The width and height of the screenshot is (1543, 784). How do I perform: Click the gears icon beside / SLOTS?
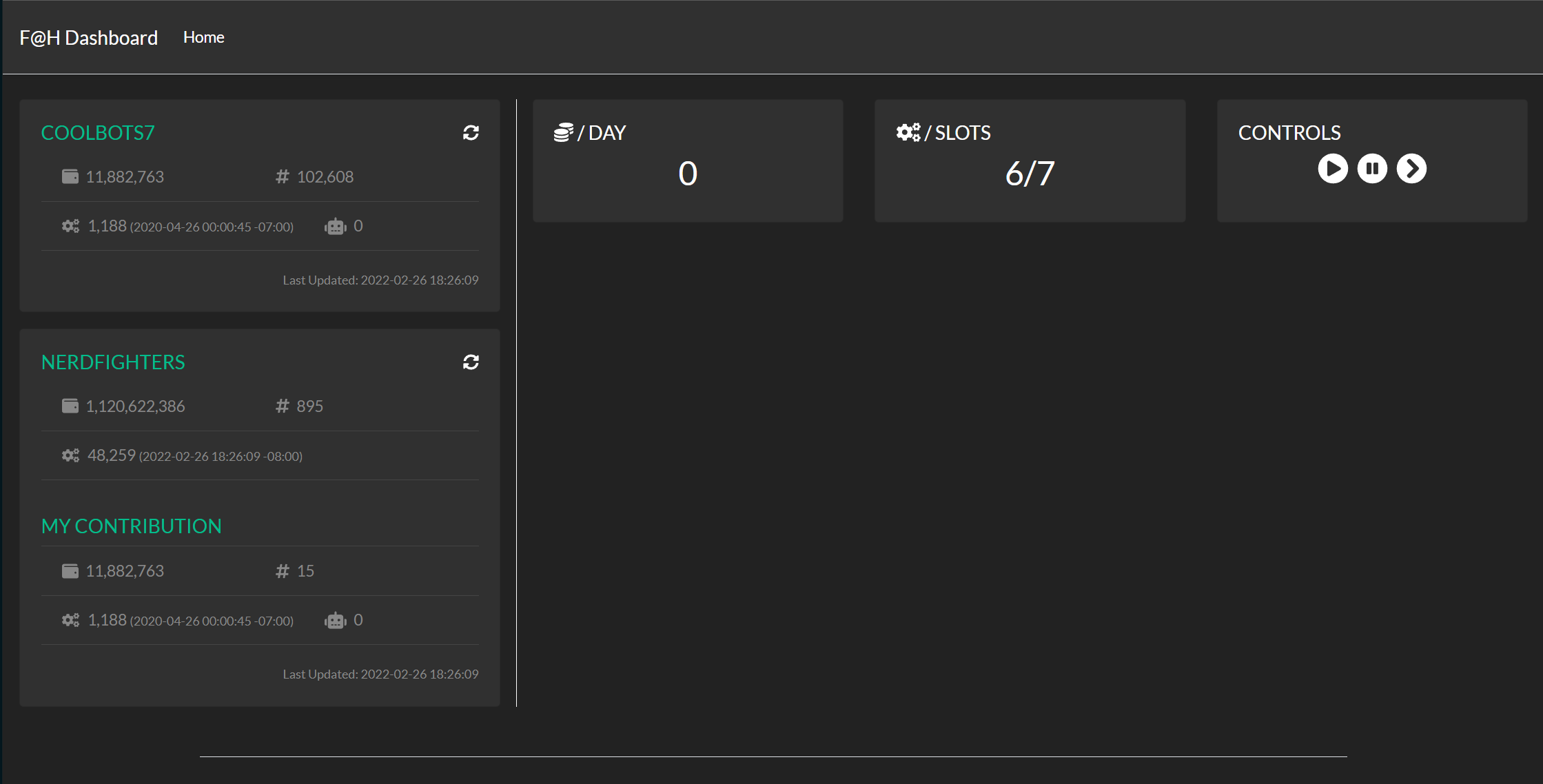click(x=908, y=132)
